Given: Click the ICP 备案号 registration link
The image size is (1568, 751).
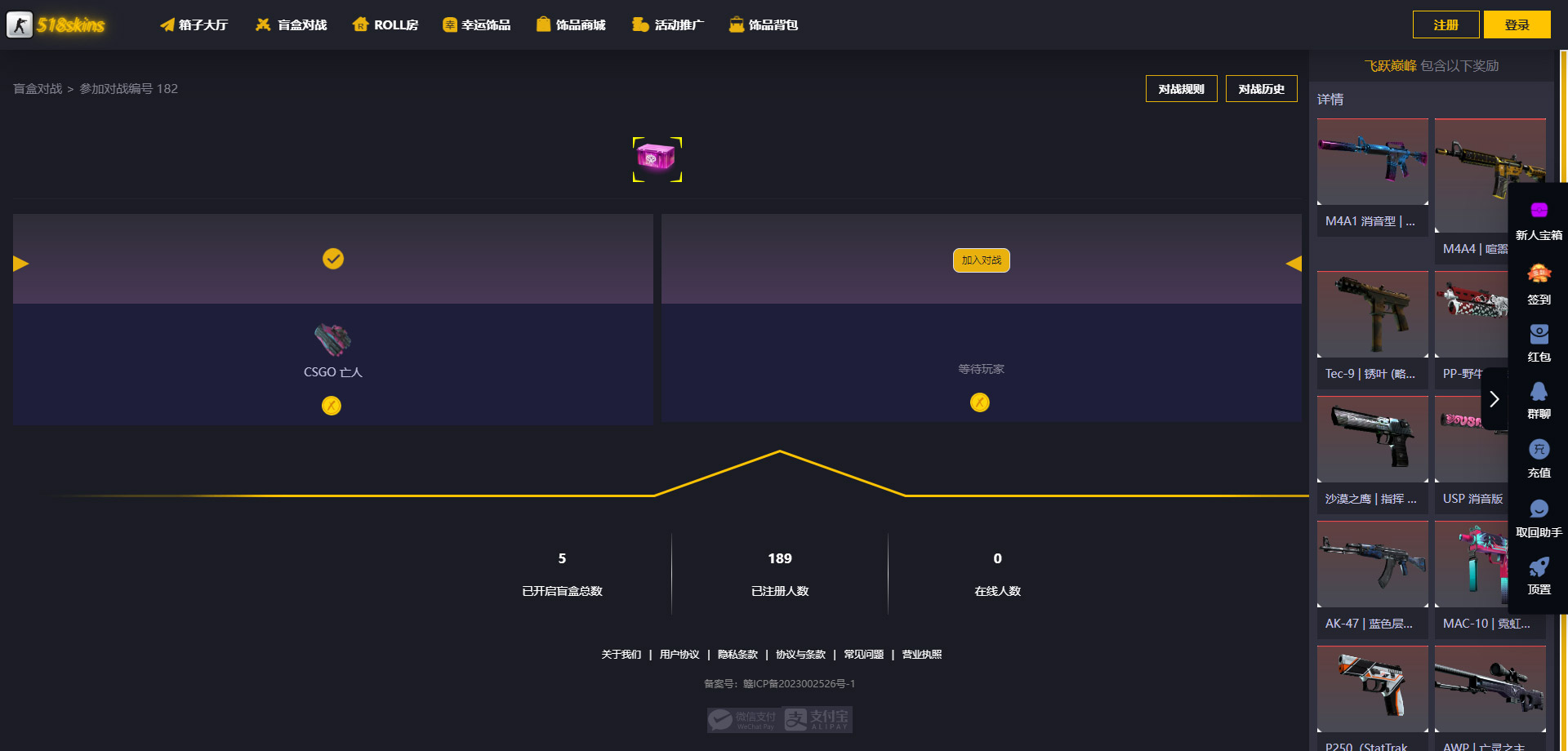Looking at the screenshot, I should pyautogui.click(x=780, y=684).
